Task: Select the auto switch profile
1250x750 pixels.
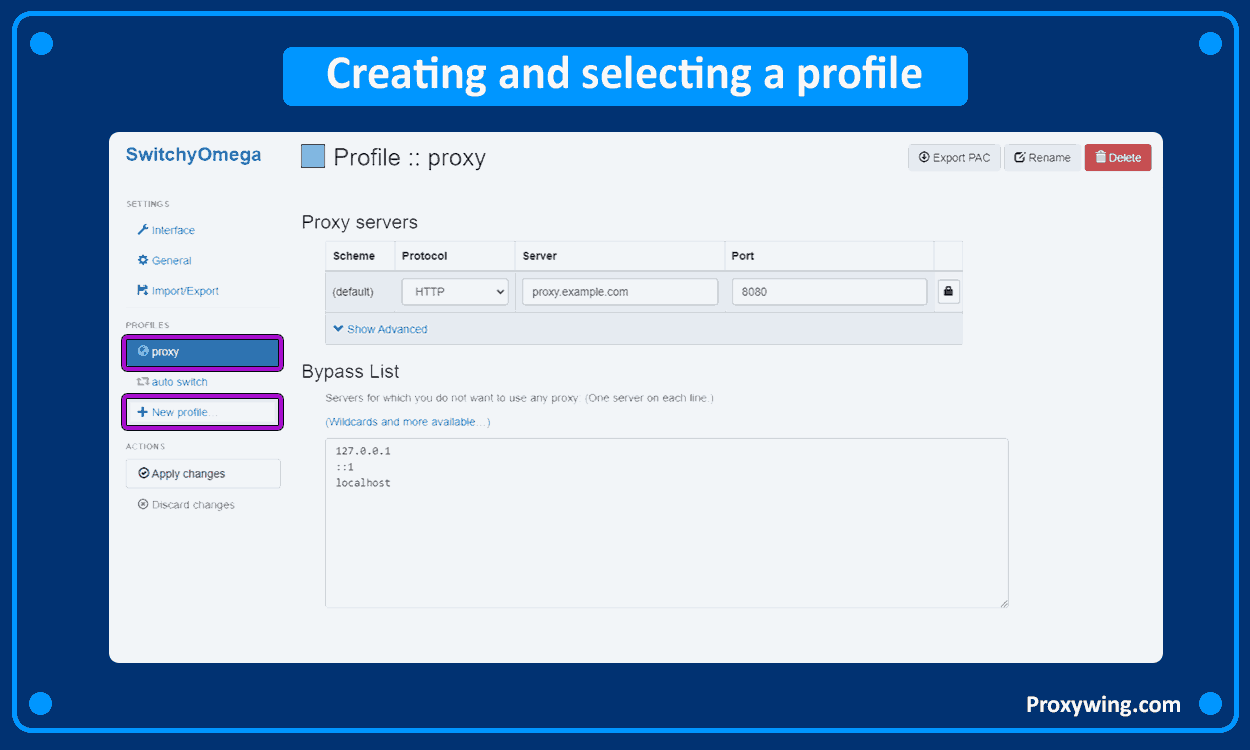Action: coord(180,381)
